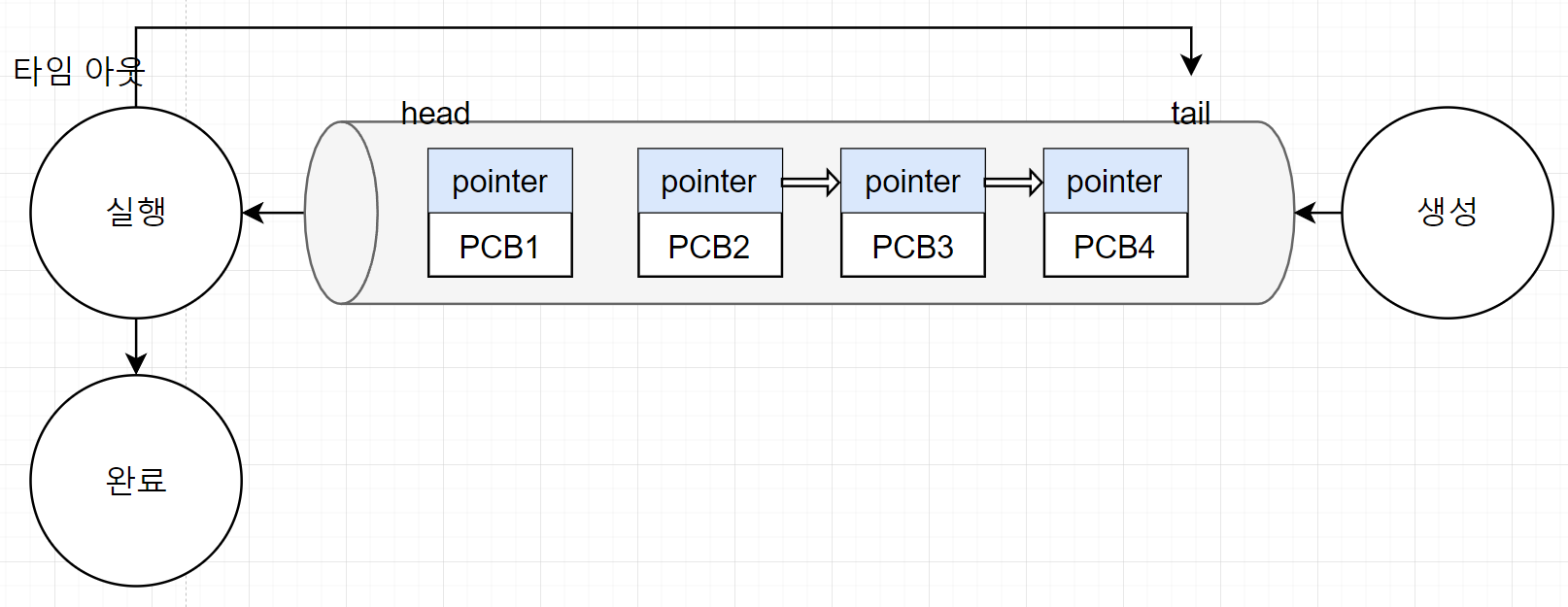Click the pointer cell above PCB1
The image size is (1568, 607).
pyautogui.click(x=499, y=182)
